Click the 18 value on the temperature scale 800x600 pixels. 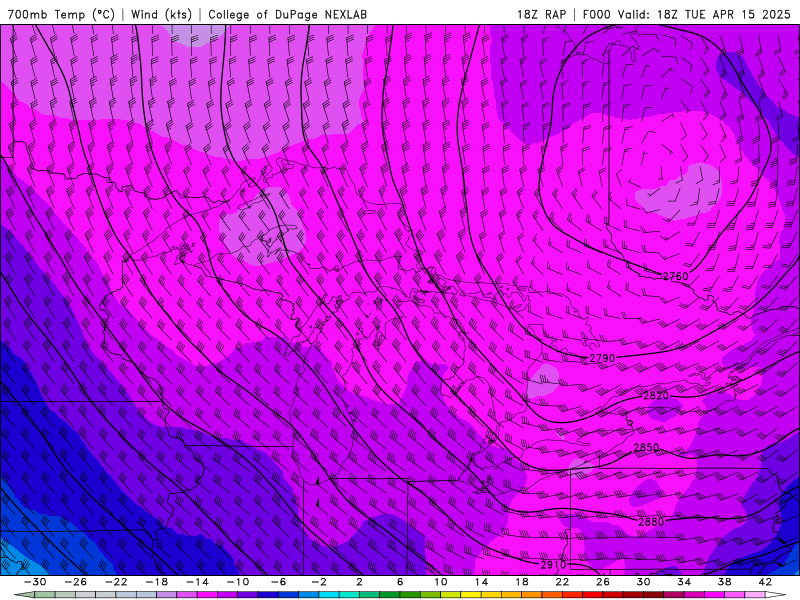pos(521,582)
